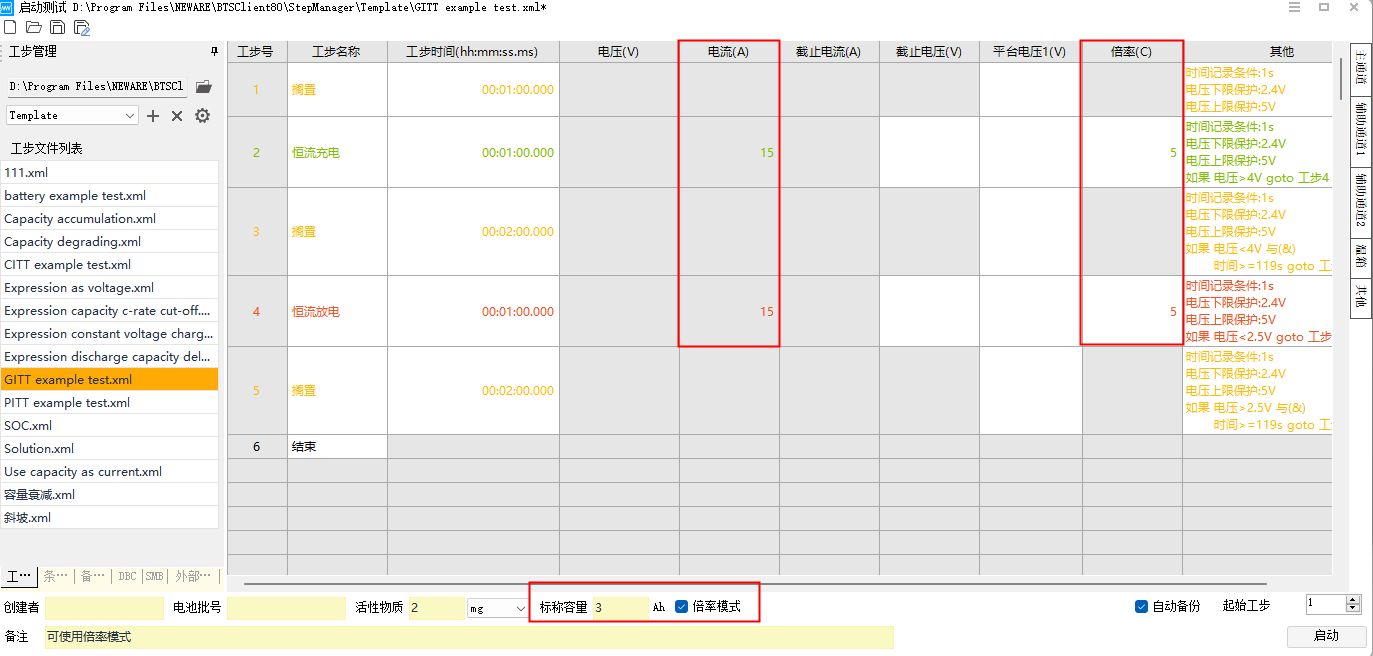Select SOC.xml in file list
1373x656 pixels.
click(109, 425)
